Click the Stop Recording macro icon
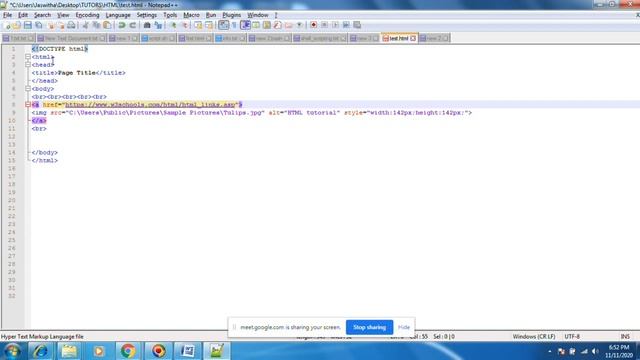The width and height of the screenshot is (640, 360). click(324, 25)
